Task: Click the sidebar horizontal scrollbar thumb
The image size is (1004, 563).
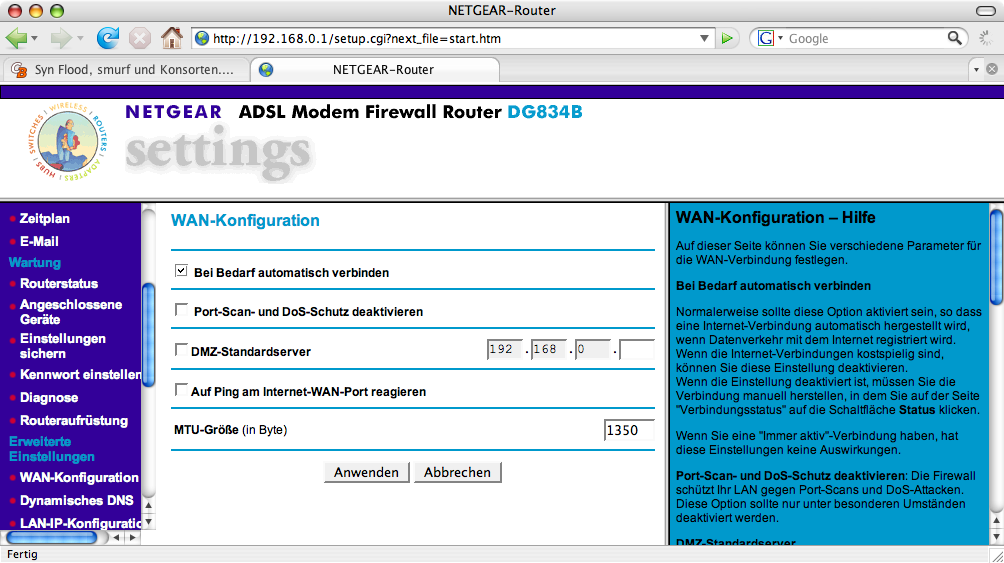Action: pyautogui.click(x=51, y=537)
